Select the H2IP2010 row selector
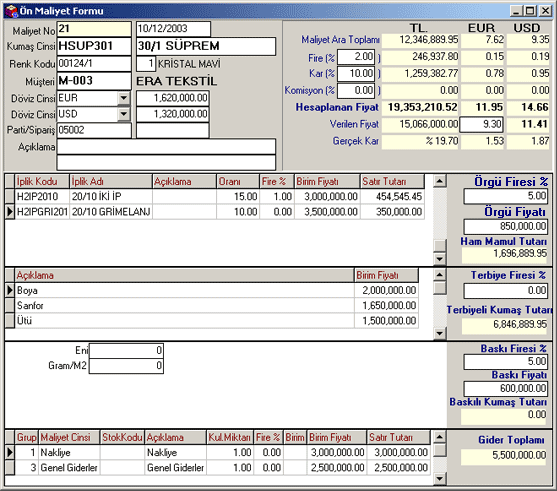Image resolution: width=557 pixels, height=491 pixels. click(10, 196)
